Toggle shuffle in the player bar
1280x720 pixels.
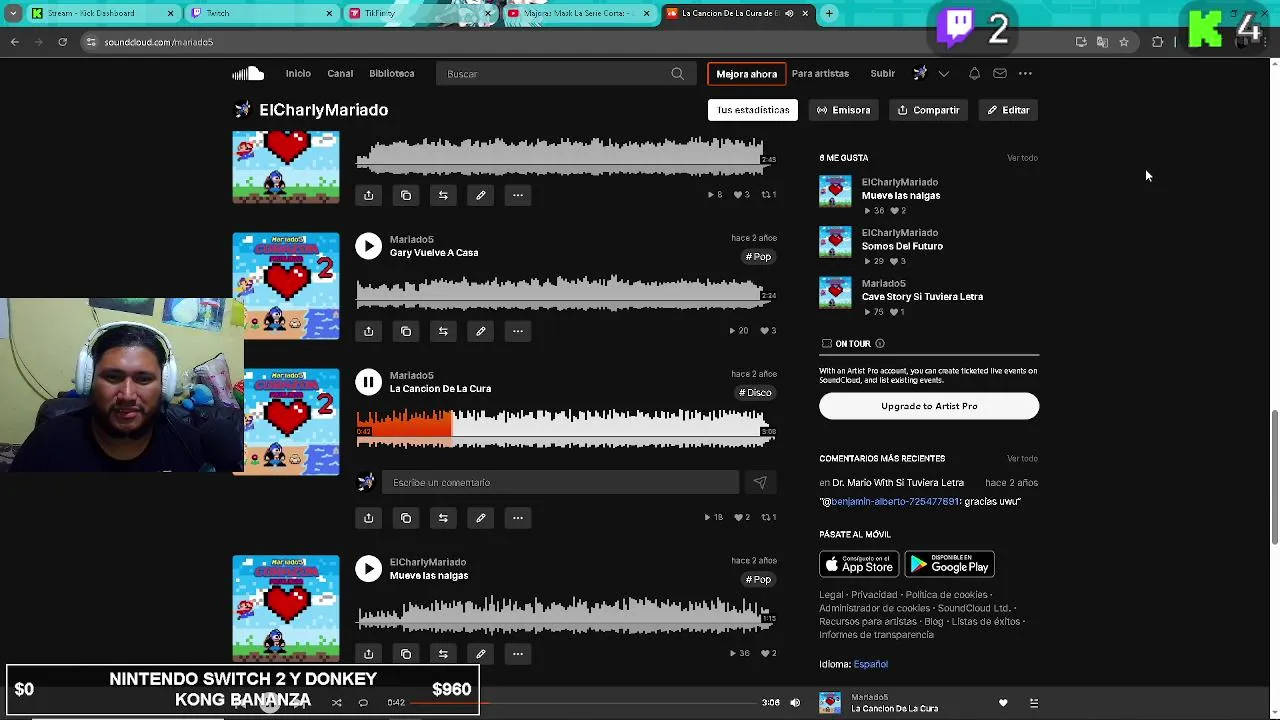(336, 703)
